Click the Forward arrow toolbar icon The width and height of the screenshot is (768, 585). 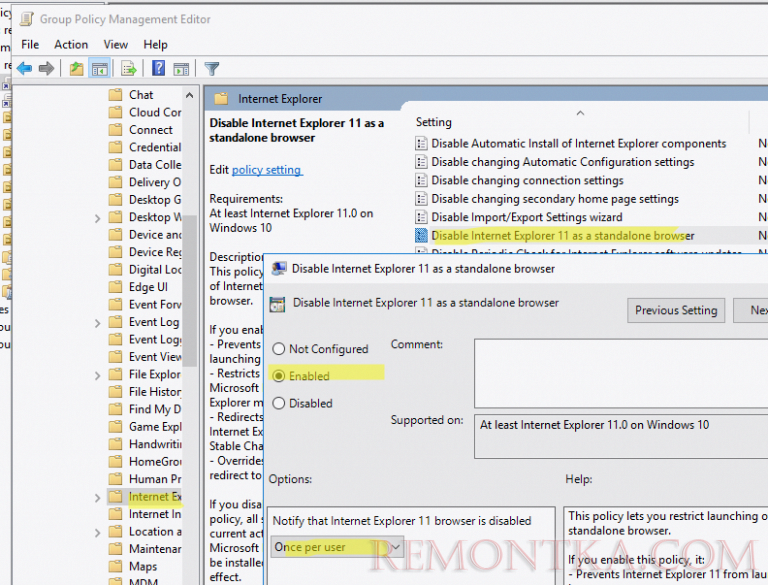(46, 68)
